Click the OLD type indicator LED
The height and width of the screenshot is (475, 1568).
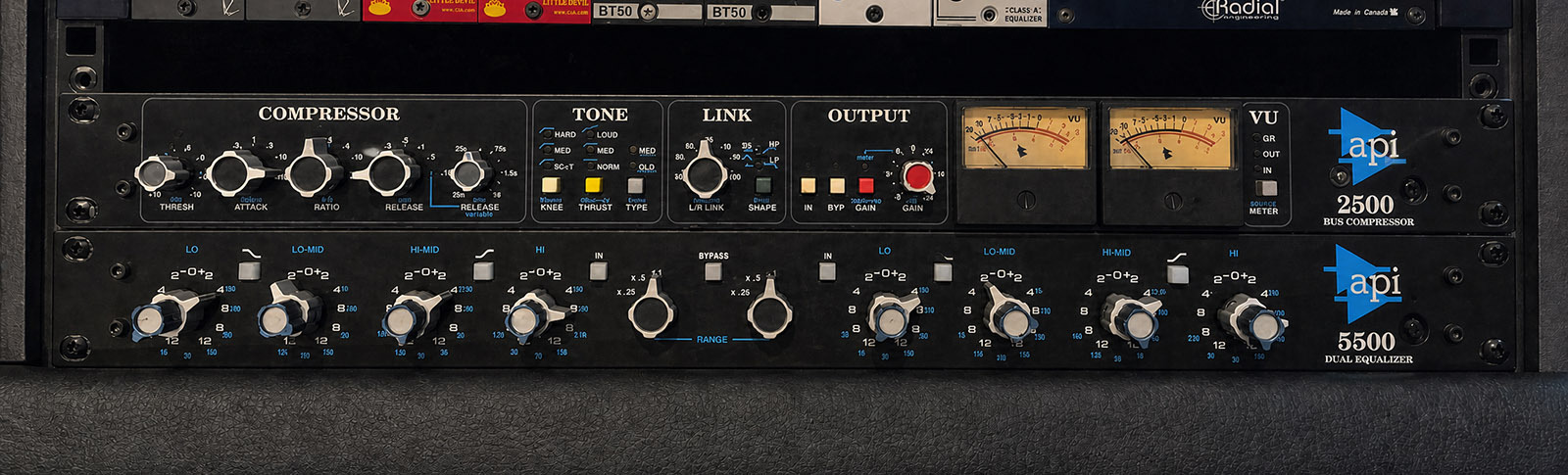pos(633,166)
